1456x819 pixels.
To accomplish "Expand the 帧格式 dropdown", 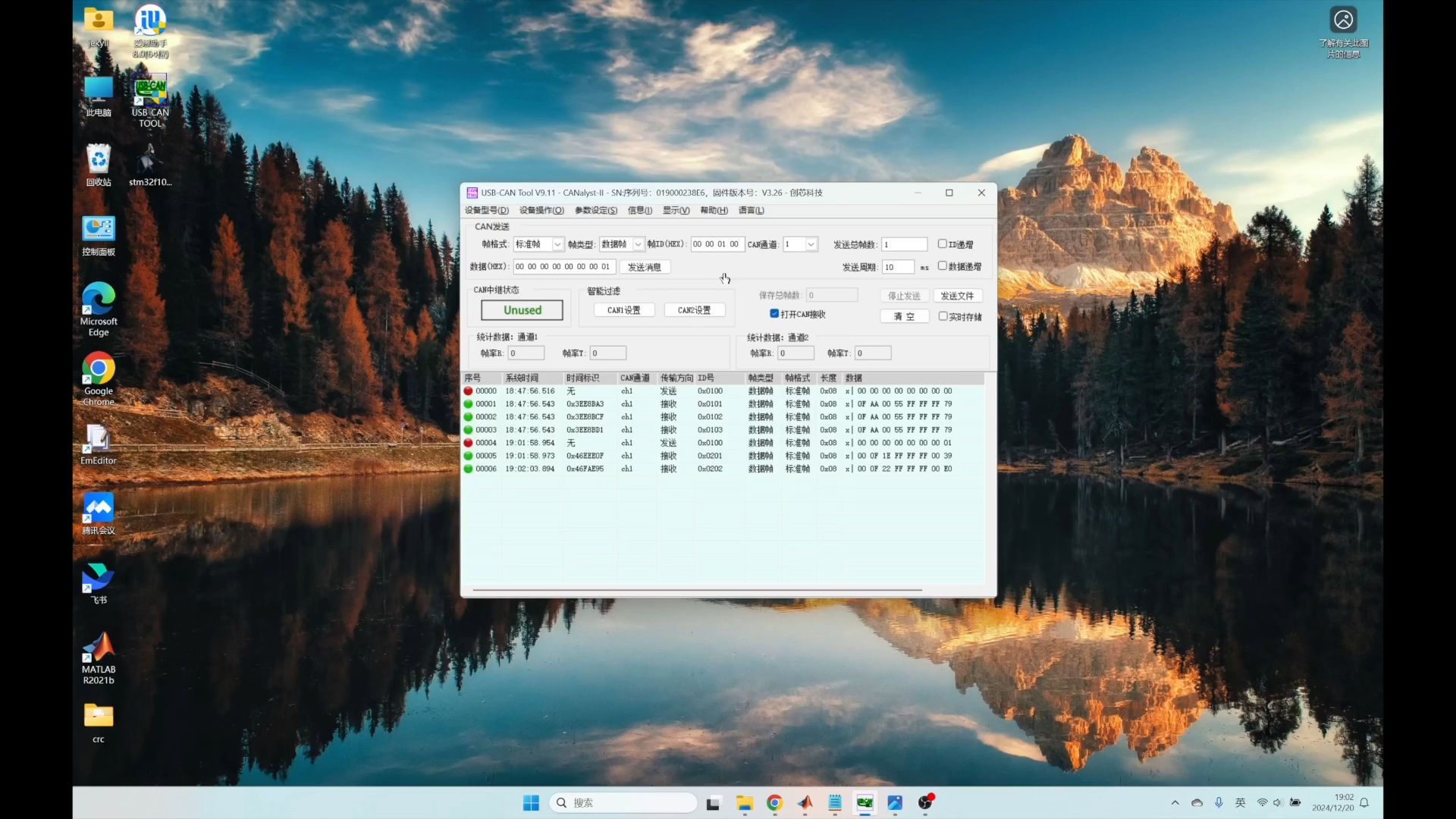I will pyautogui.click(x=557, y=244).
